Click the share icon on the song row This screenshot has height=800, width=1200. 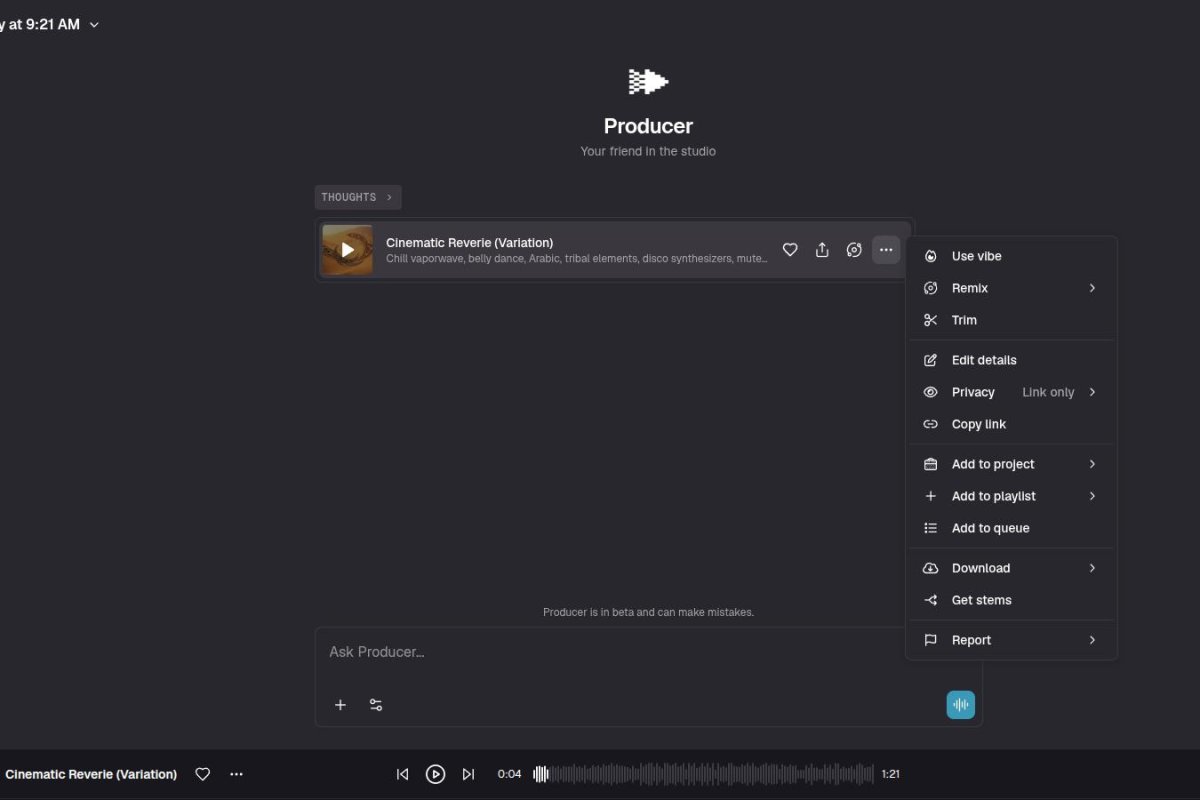pos(822,250)
